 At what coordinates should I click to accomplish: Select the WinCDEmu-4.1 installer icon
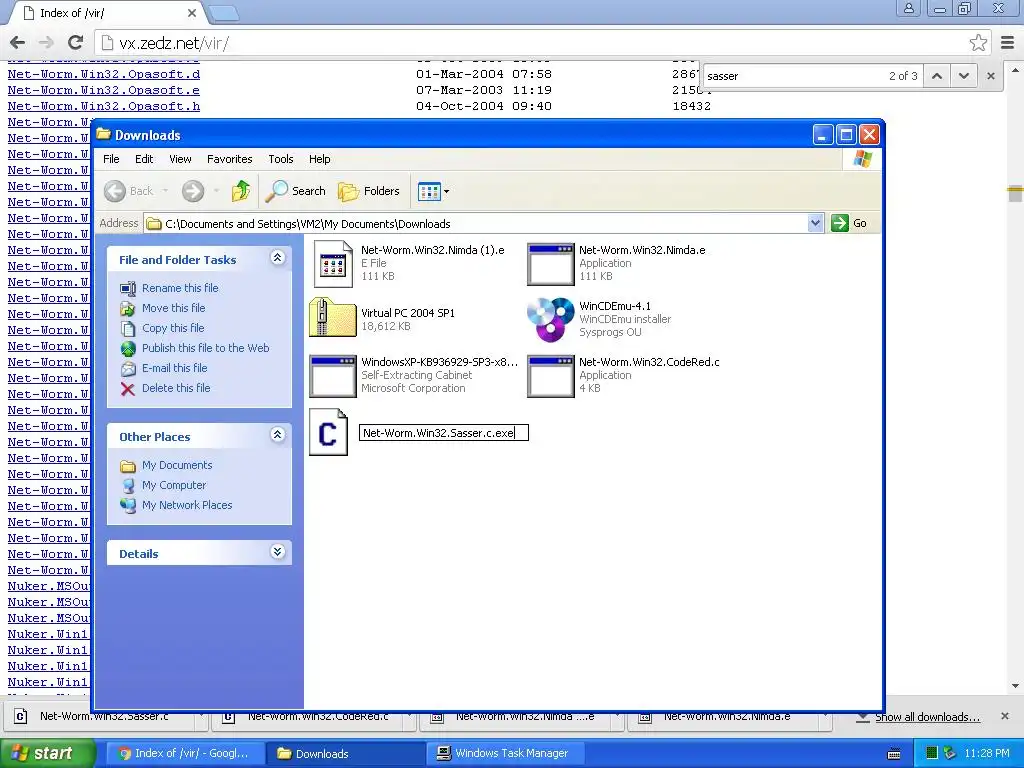(551, 319)
